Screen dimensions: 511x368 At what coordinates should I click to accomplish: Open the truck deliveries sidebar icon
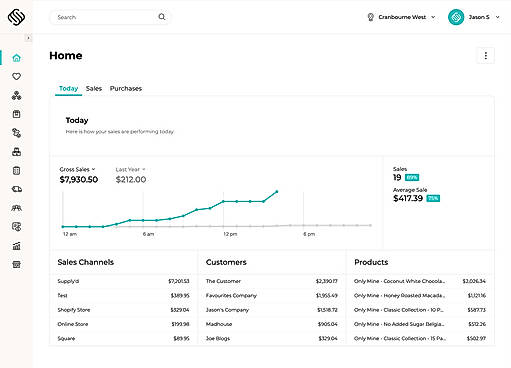[16, 189]
